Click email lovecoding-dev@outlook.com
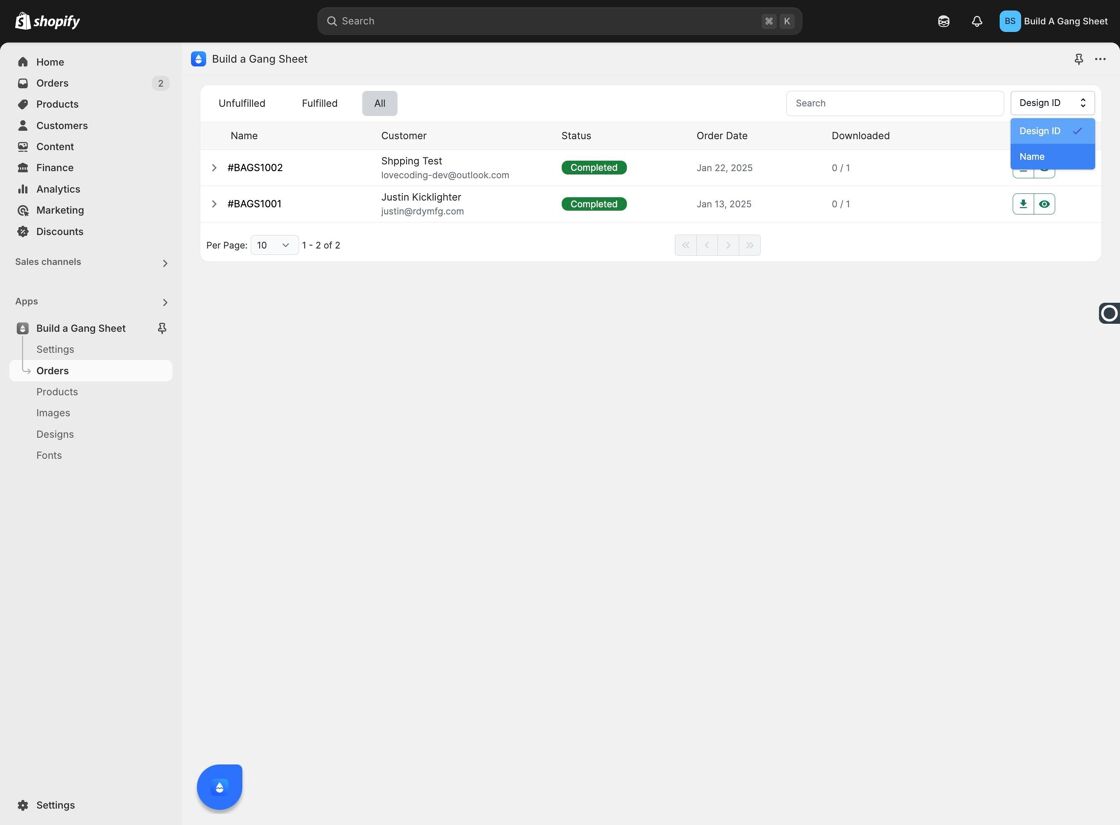This screenshot has width=1120, height=825. (x=445, y=175)
